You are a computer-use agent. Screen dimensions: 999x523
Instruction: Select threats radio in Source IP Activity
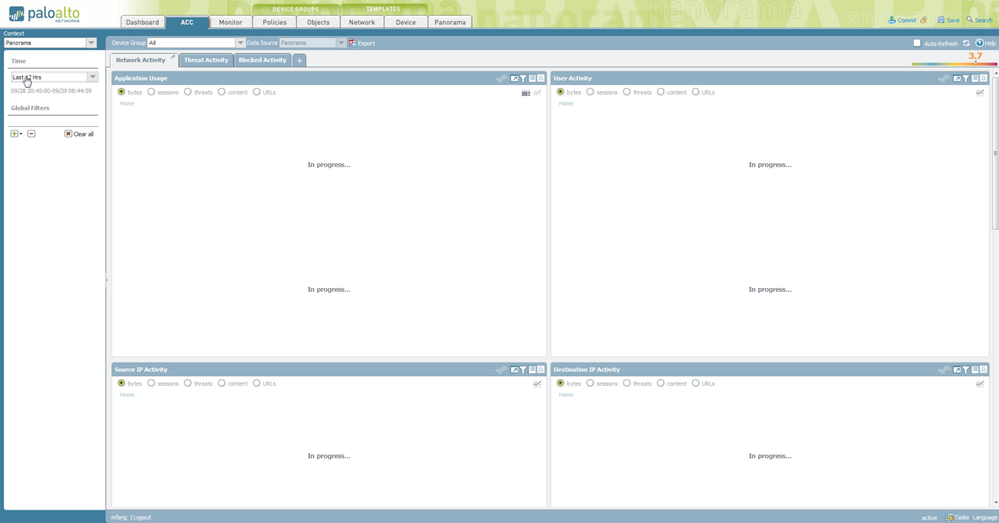coord(188,383)
